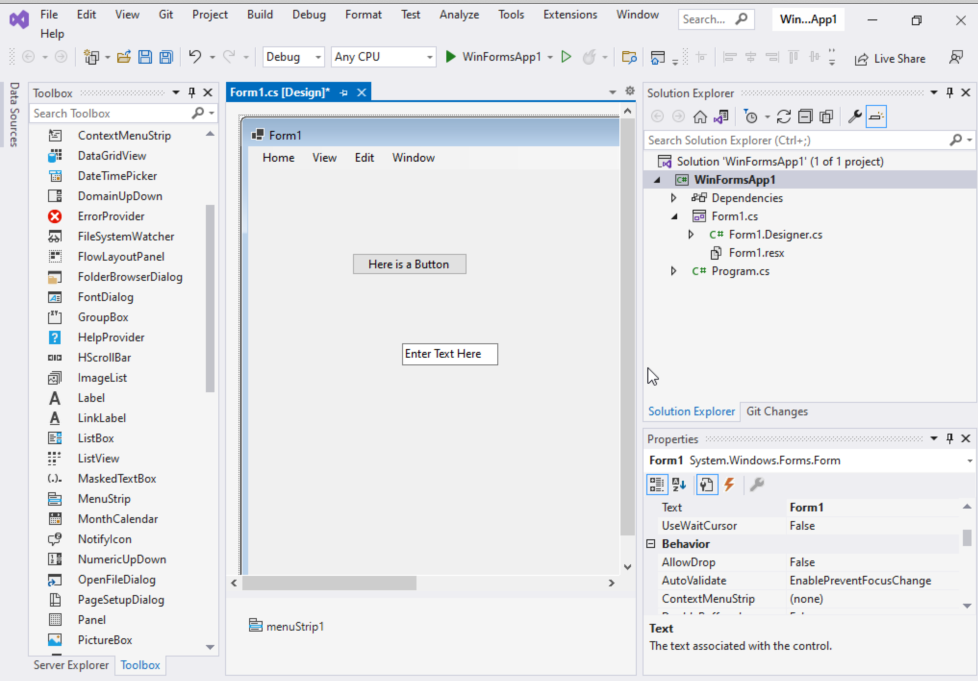Viewport: 978px width, 681px height.
Task: Show Events lightning bolt in Properties
Action: coord(729,485)
